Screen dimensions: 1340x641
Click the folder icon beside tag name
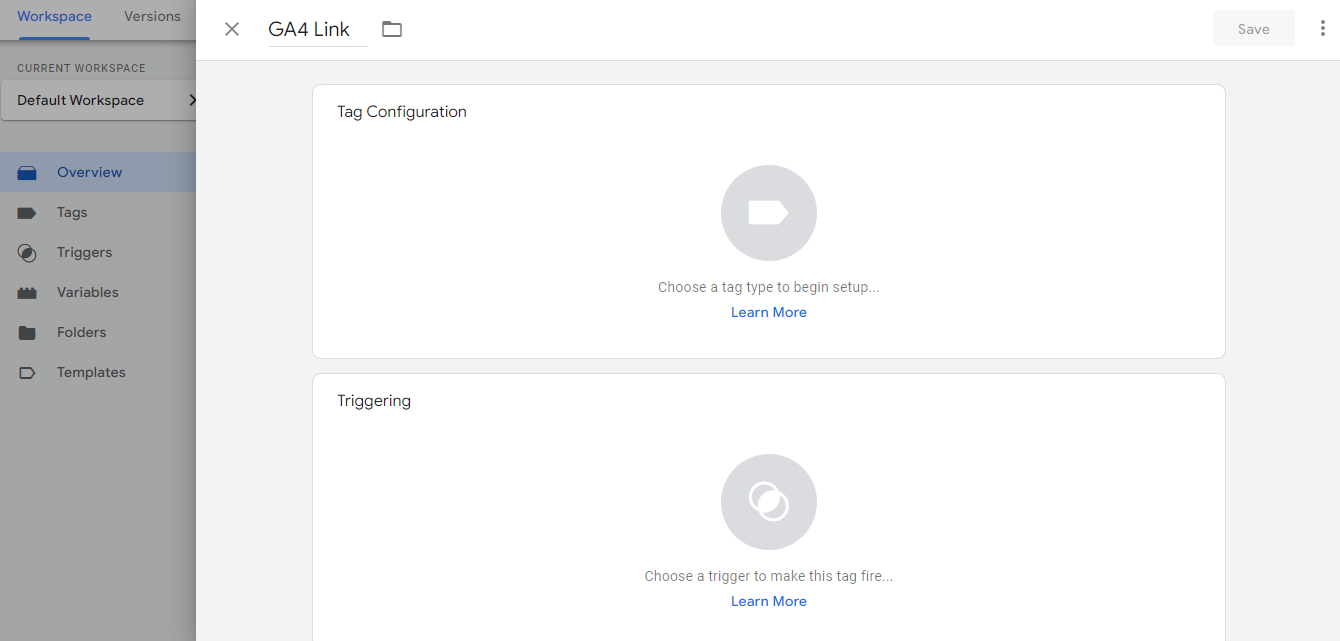392,29
